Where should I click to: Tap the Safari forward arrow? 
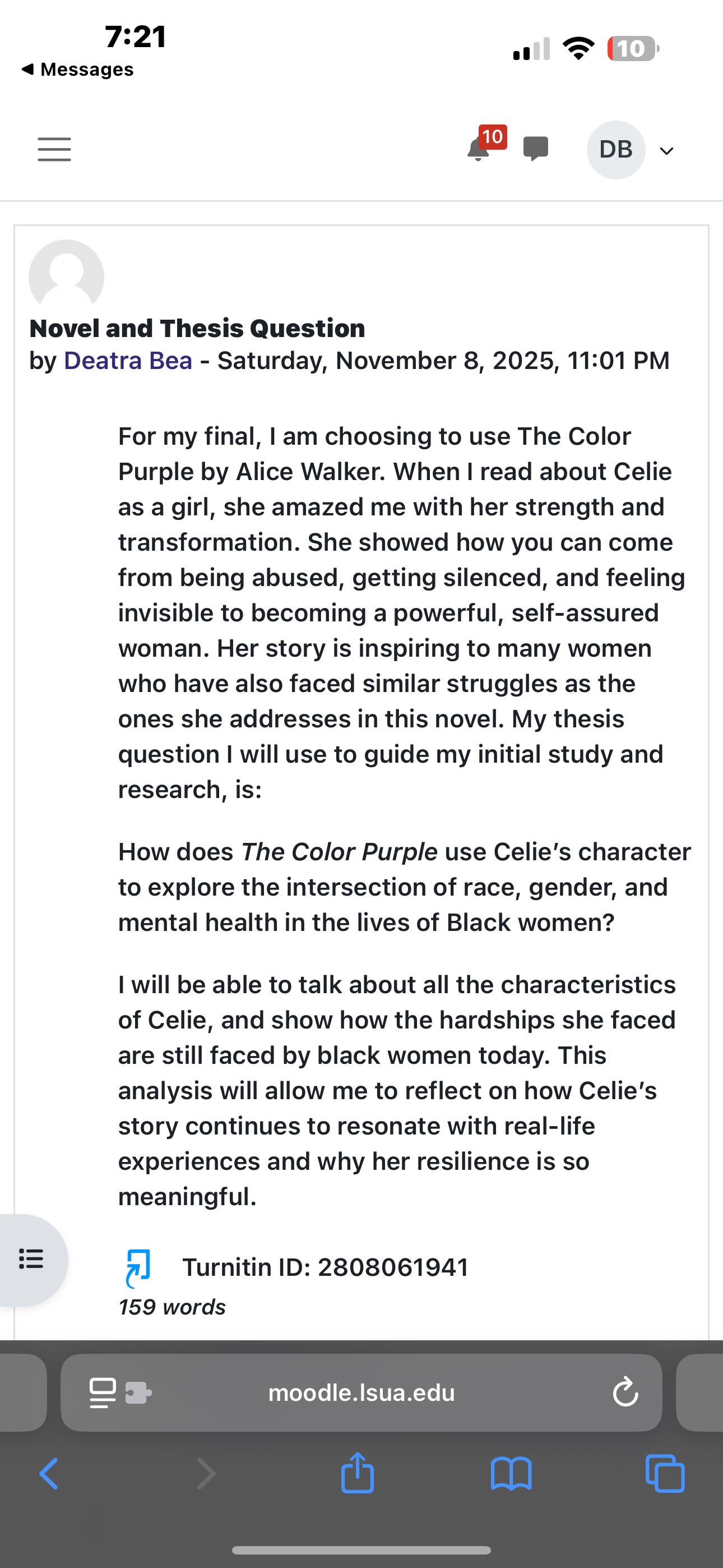click(206, 1474)
